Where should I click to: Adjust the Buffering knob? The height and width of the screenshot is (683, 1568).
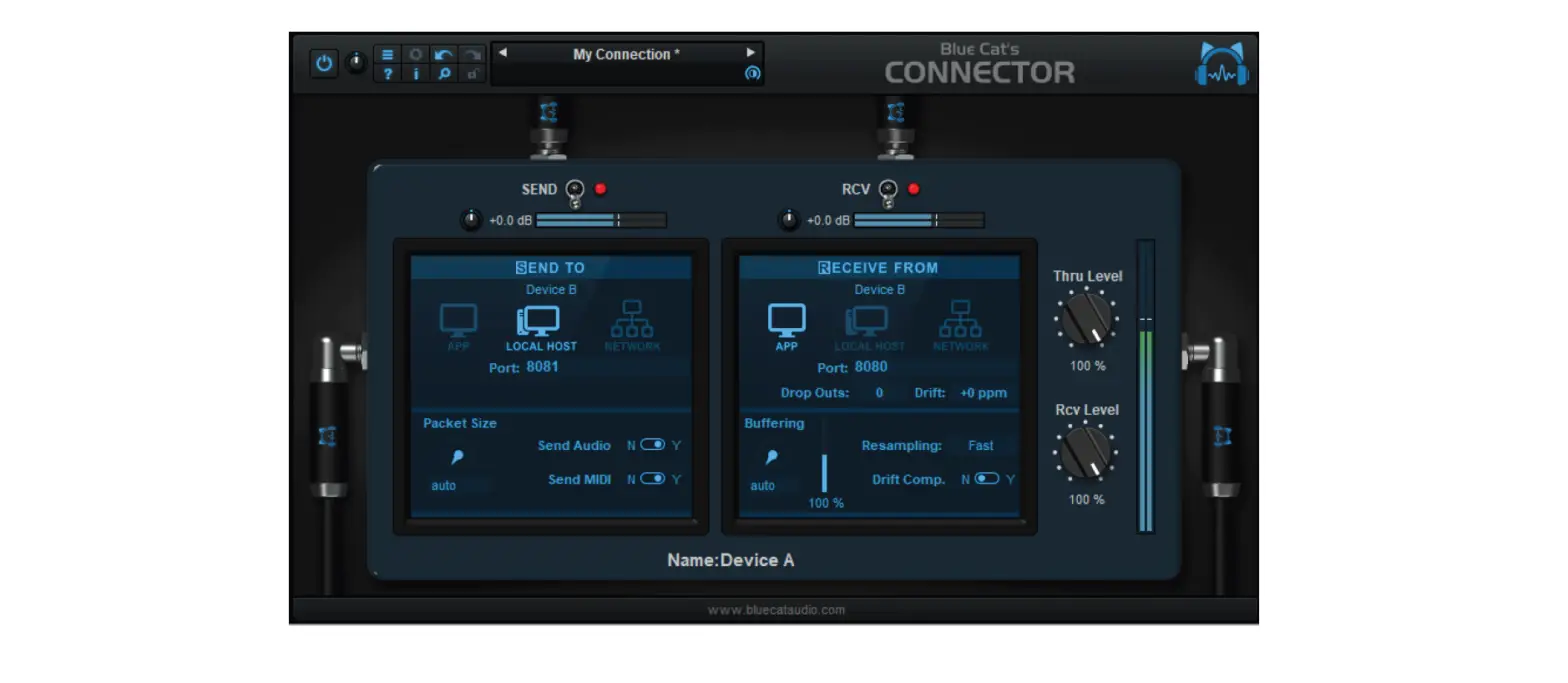pyautogui.click(x=771, y=457)
